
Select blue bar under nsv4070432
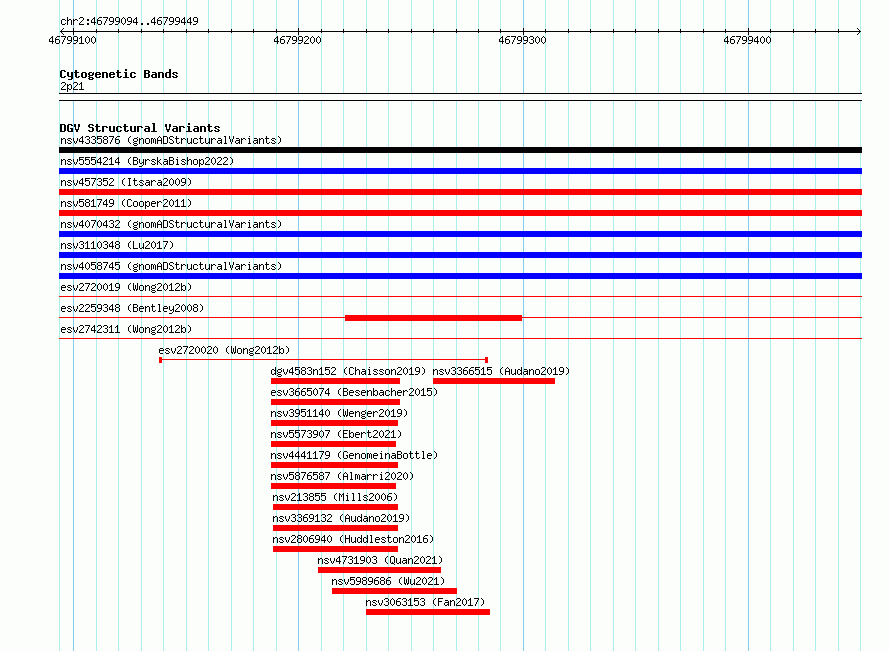coord(460,234)
